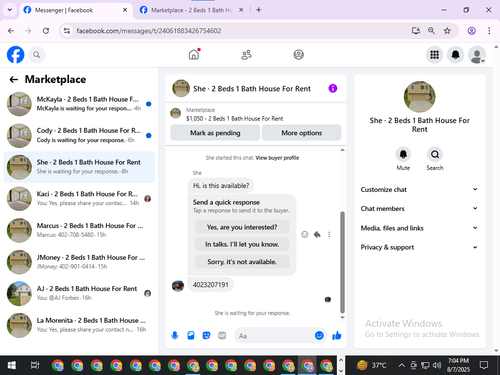500x375 pixels.
Task: Open Marketplace listing $1,050 link
Action: [234, 118]
